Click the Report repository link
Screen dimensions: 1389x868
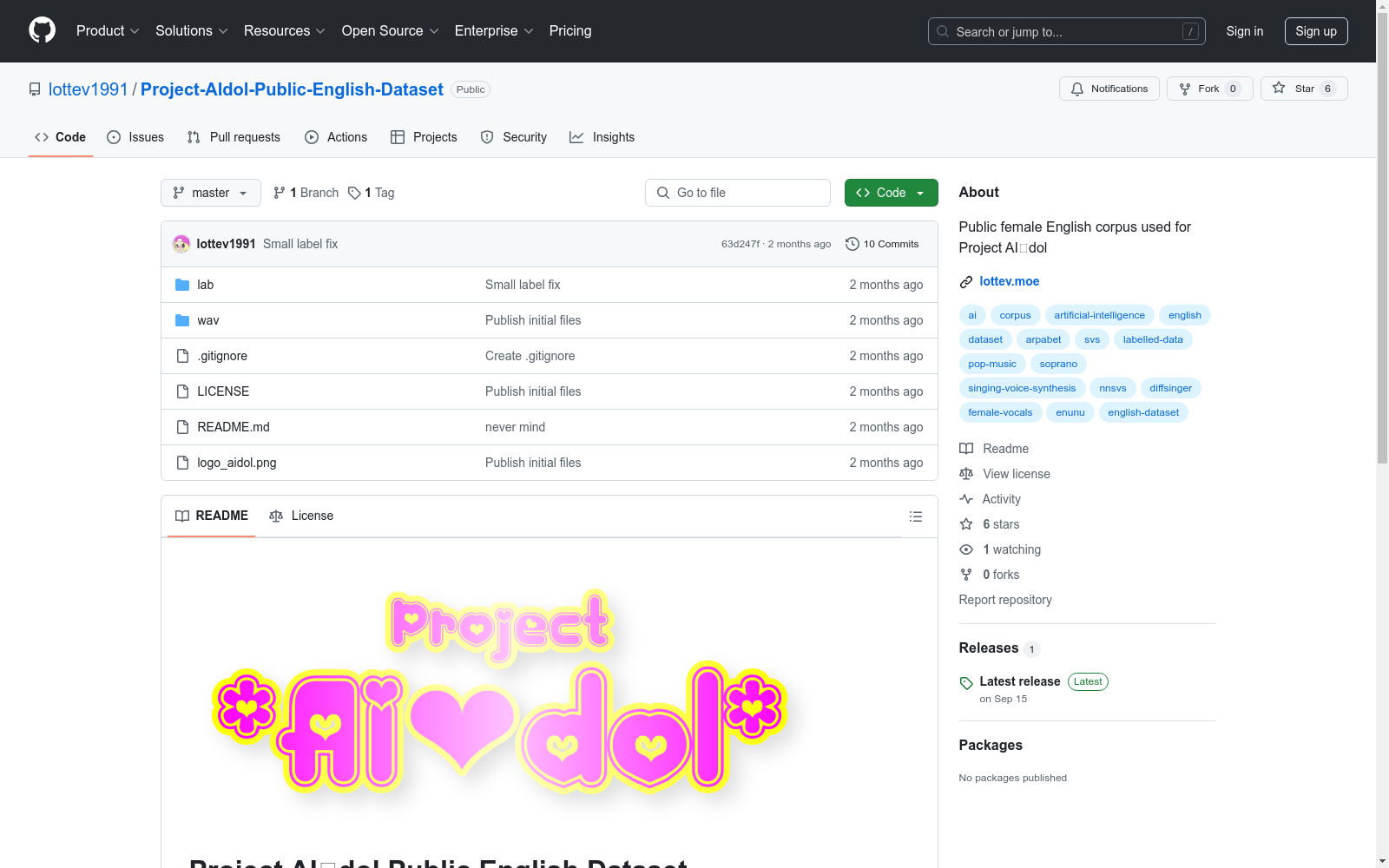pos(1005,600)
